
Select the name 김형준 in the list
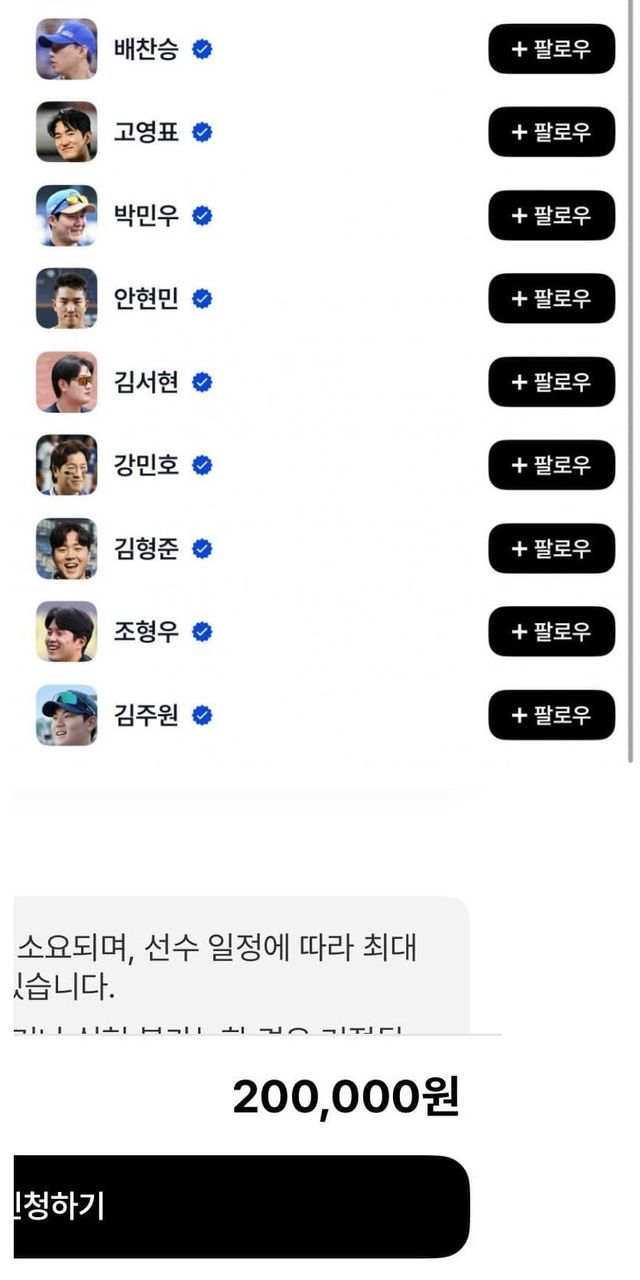(146, 548)
